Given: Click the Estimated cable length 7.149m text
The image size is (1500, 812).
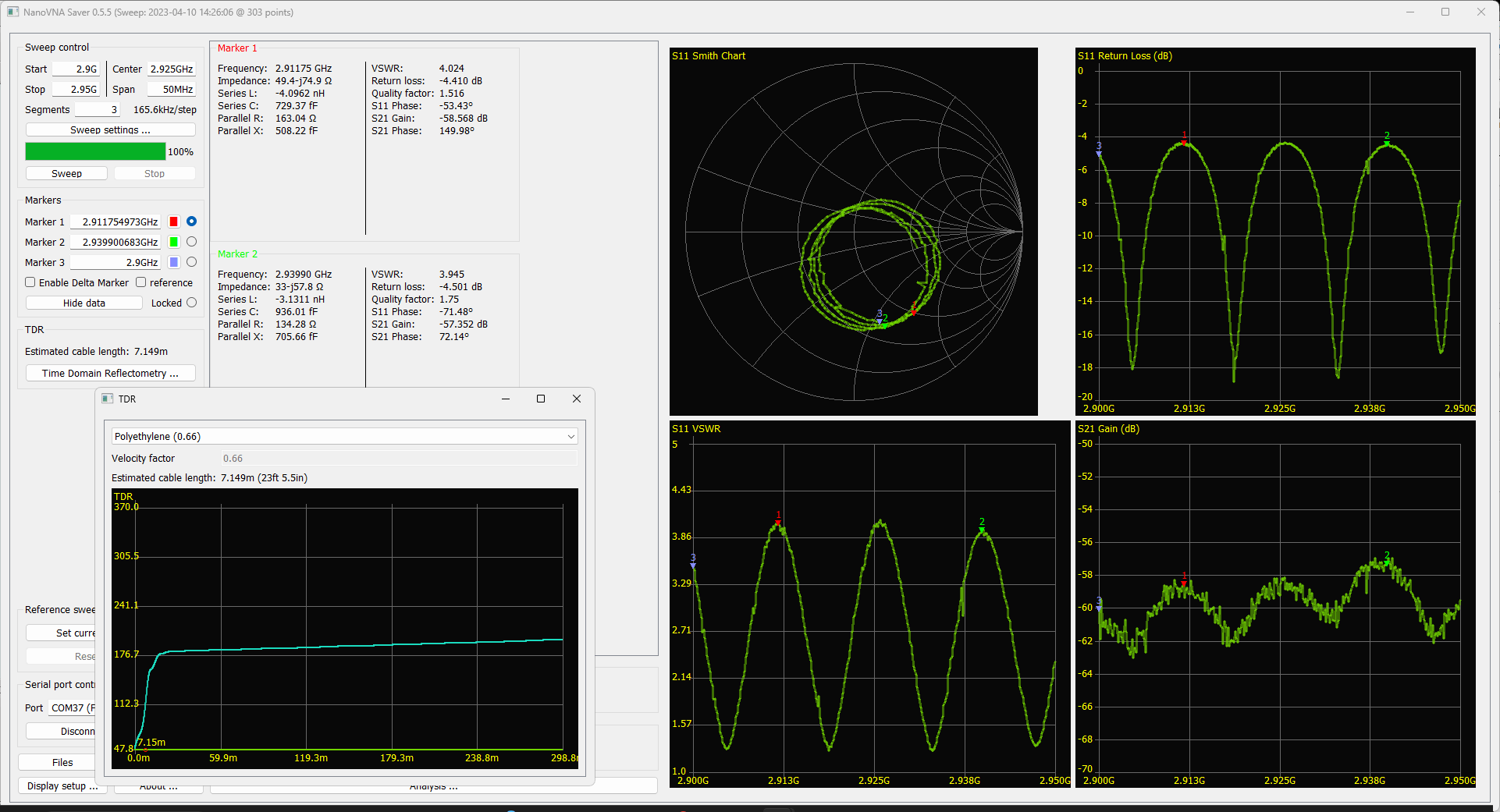Looking at the screenshot, I should pos(97,351).
